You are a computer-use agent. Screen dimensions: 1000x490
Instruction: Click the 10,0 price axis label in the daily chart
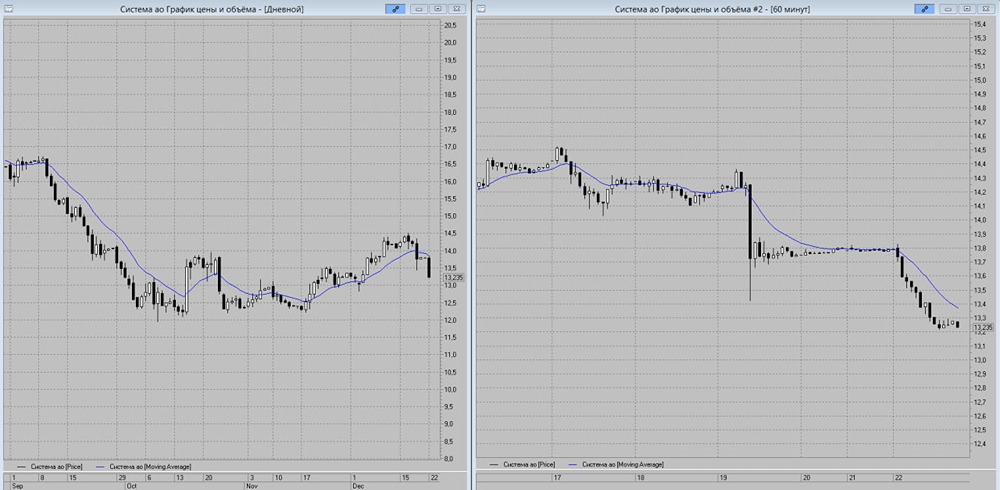pyautogui.click(x=450, y=389)
